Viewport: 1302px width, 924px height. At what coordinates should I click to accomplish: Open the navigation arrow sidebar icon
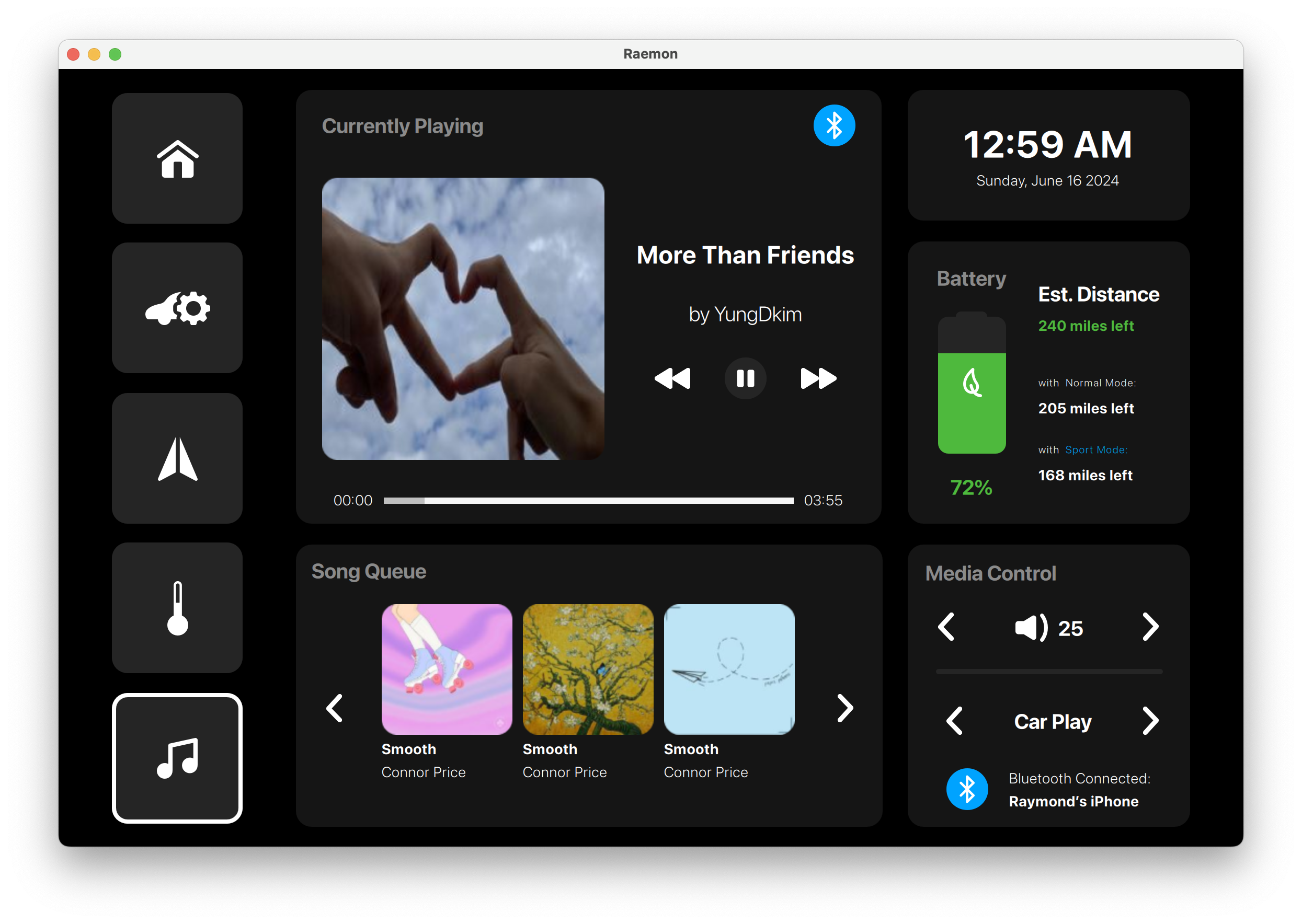tap(177, 458)
